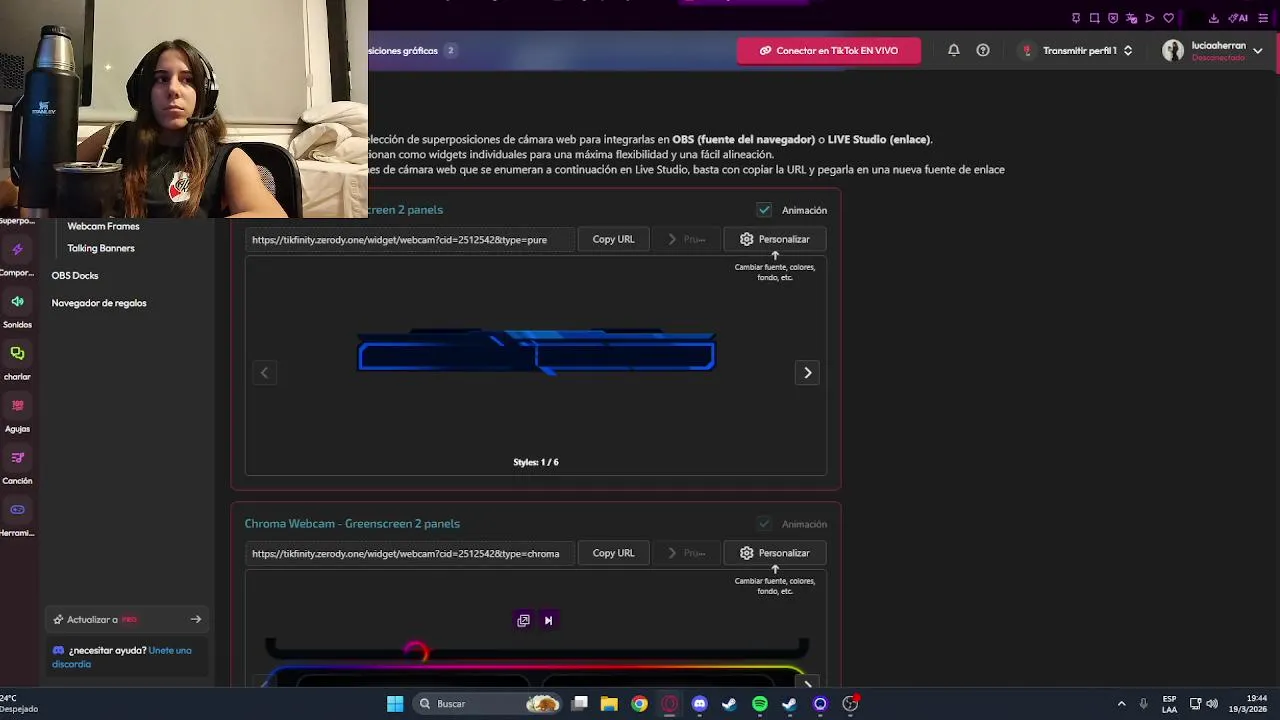Copy URL of the pure webcam widget
This screenshot has height=720, width=1280.
613,239
